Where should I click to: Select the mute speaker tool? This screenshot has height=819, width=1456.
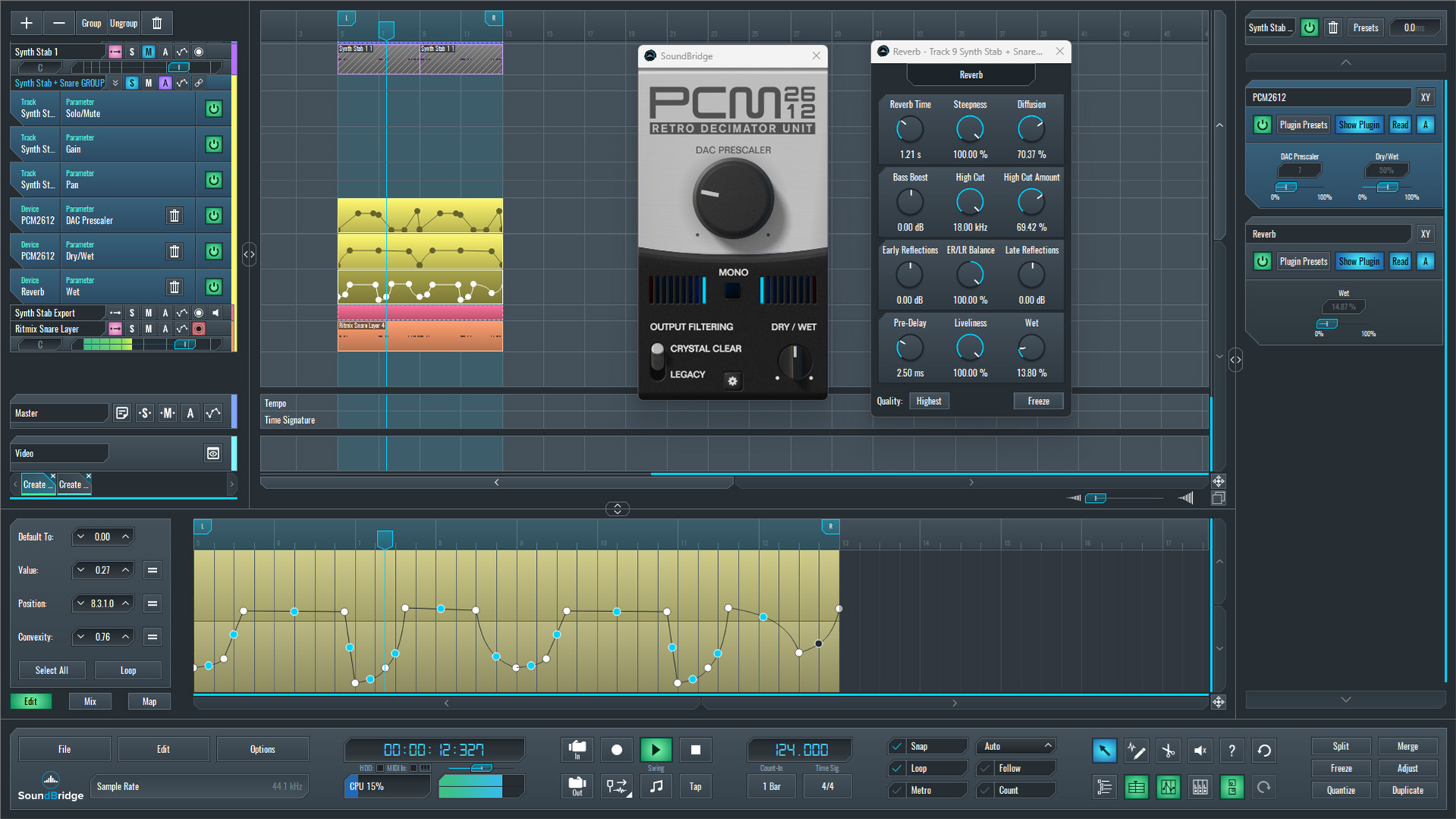tap(1200, 751)
